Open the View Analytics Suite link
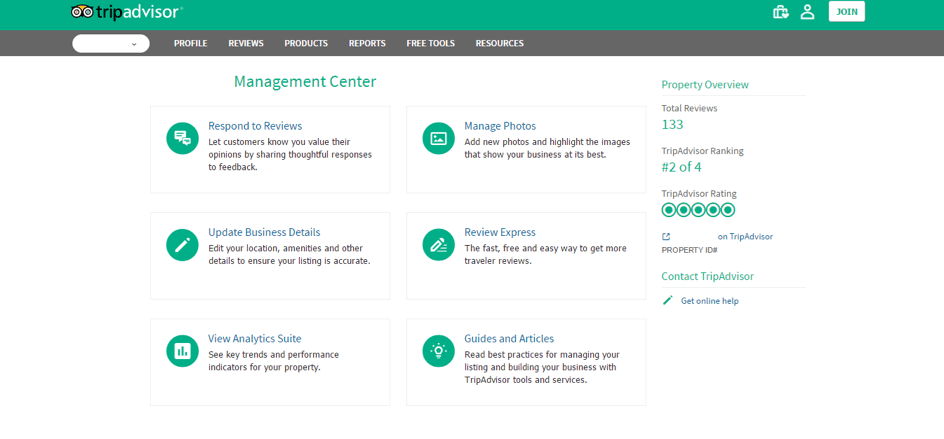This screenshot has width=944, height=439. [255, 338]
